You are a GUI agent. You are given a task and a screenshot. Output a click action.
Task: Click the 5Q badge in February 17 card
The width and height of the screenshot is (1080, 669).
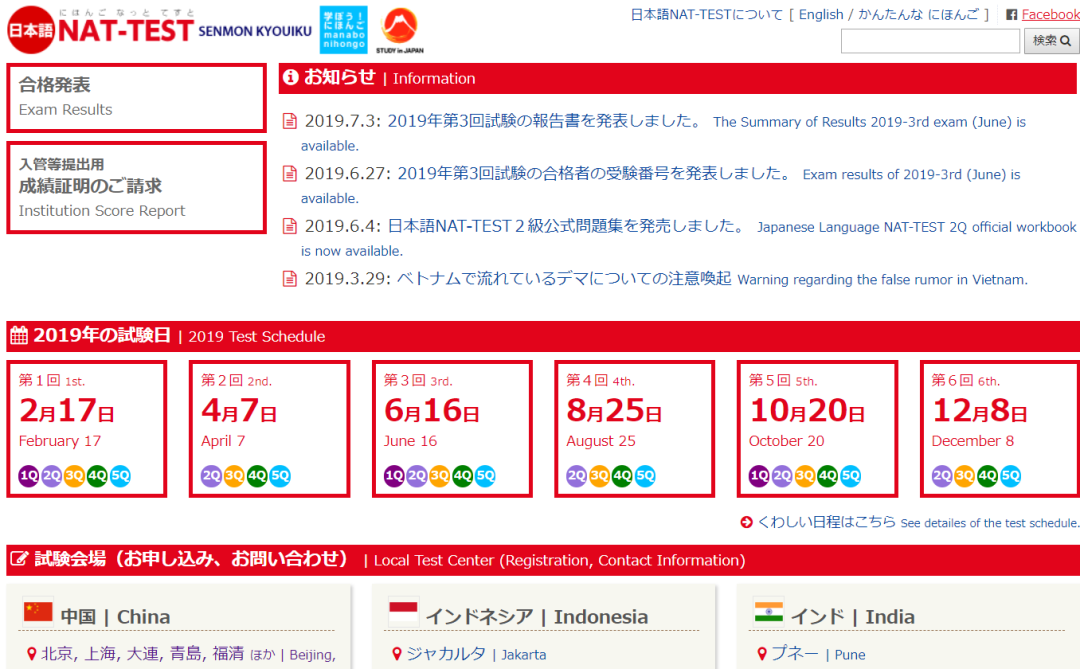pos(120,475)
